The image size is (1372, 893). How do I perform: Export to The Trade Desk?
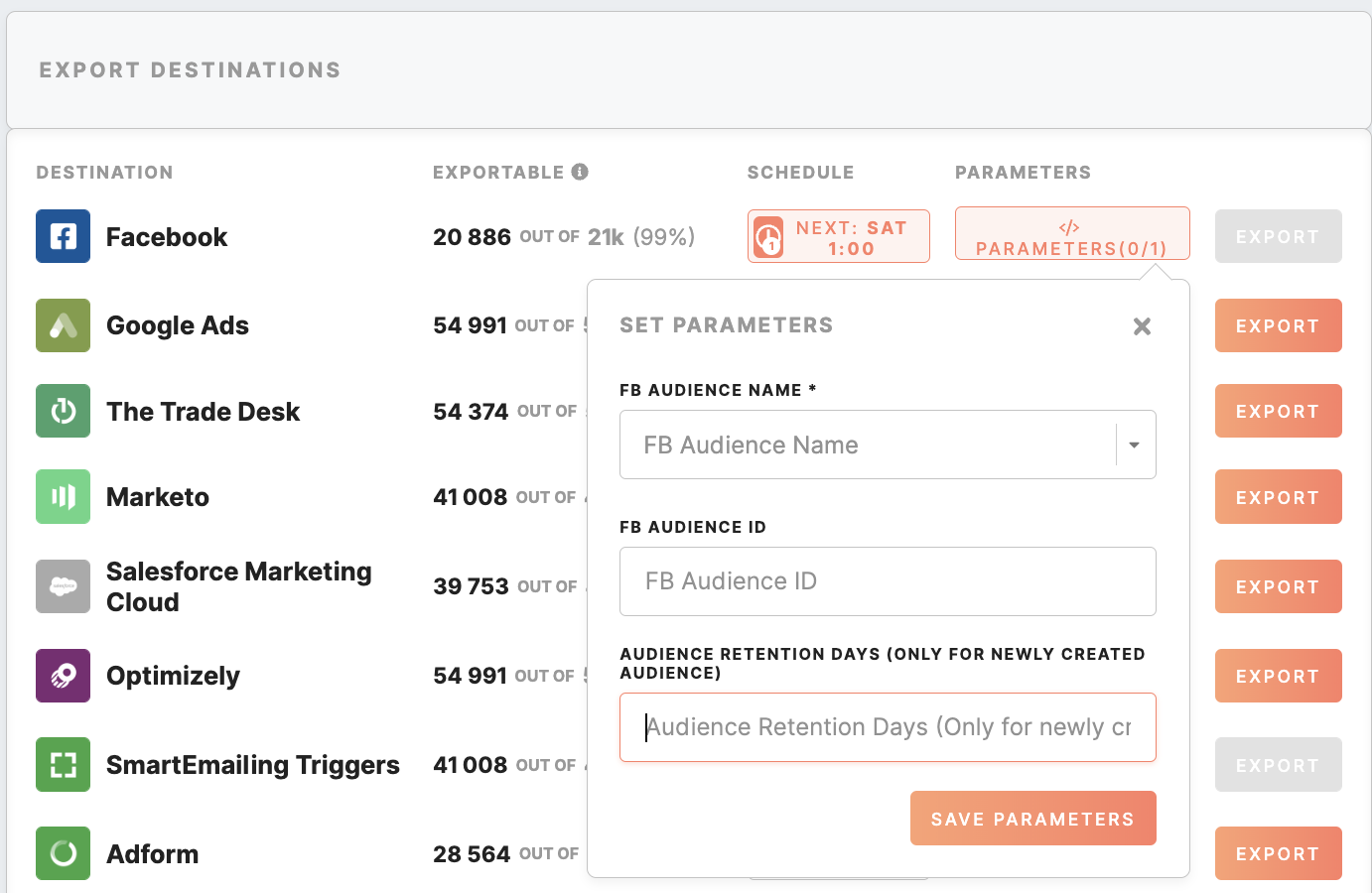coord(1278,411)
